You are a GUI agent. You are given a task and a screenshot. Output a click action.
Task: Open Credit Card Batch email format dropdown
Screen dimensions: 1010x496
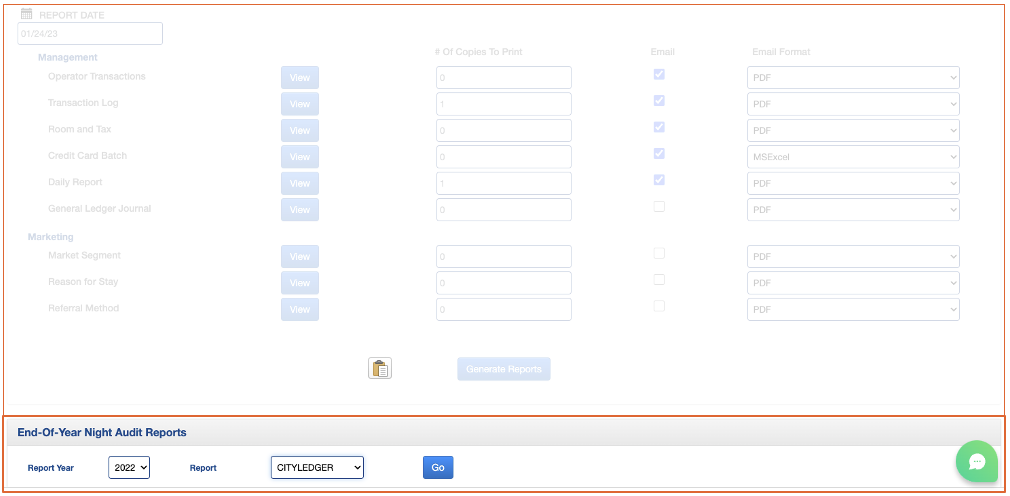853,157
